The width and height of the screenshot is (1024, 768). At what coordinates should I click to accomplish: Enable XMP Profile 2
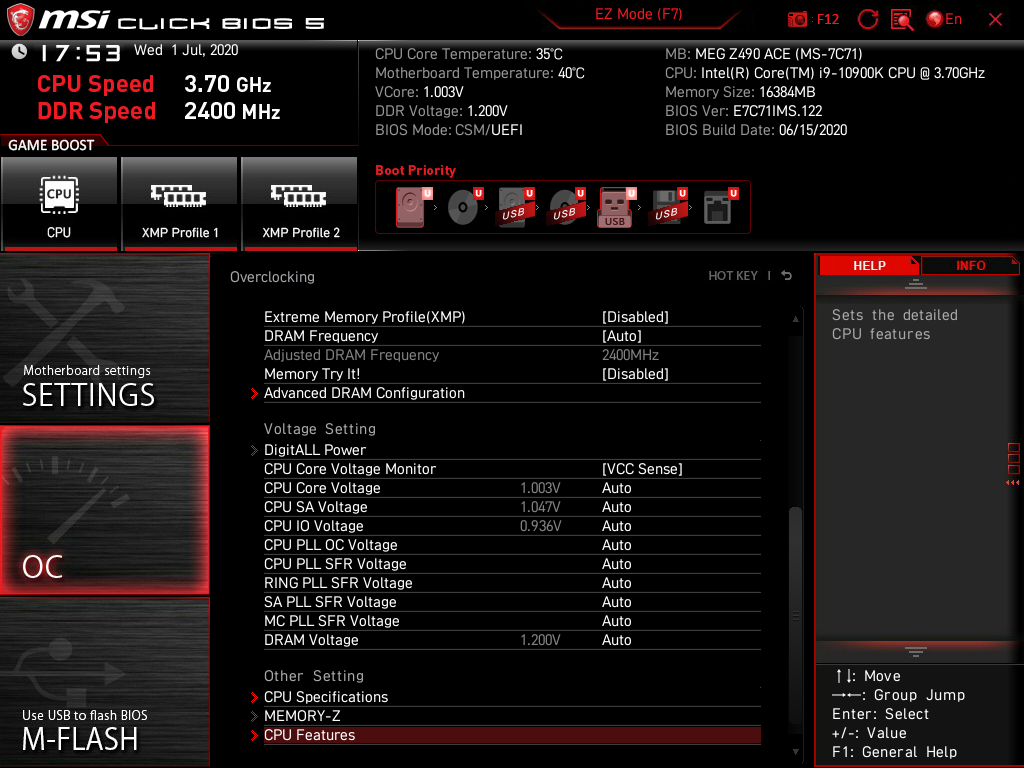pos(300,203)
